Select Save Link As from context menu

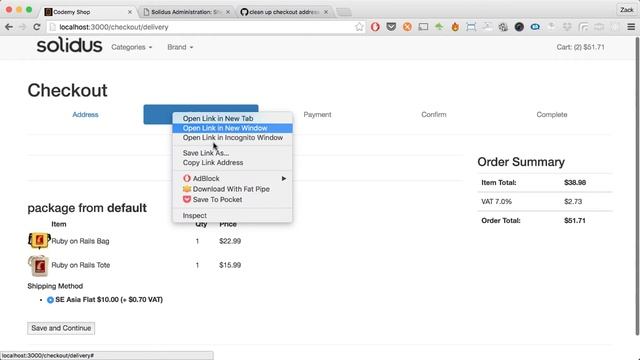coord(232,153)
